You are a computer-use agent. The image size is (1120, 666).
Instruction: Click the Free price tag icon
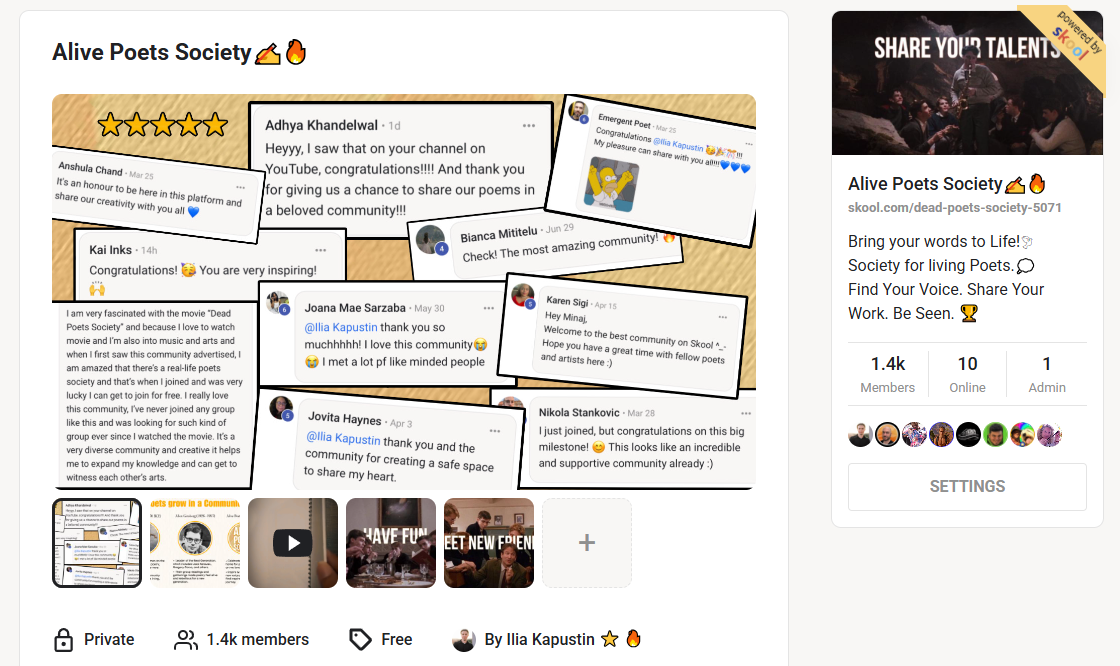(360, 640)
